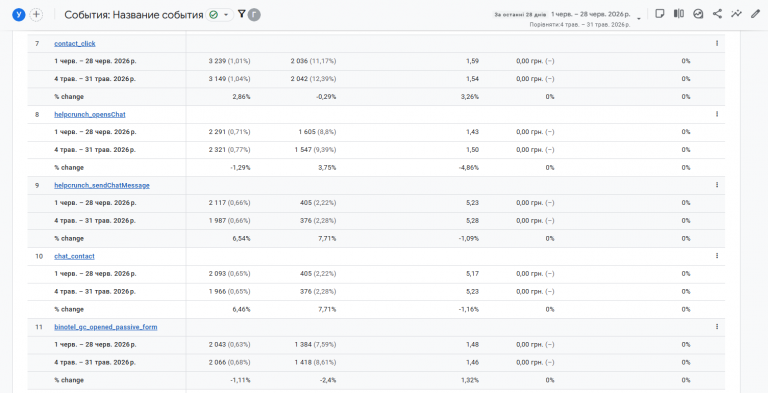
Task: Click the comparison period Порівняти text
Action: (x=580, y=24)
